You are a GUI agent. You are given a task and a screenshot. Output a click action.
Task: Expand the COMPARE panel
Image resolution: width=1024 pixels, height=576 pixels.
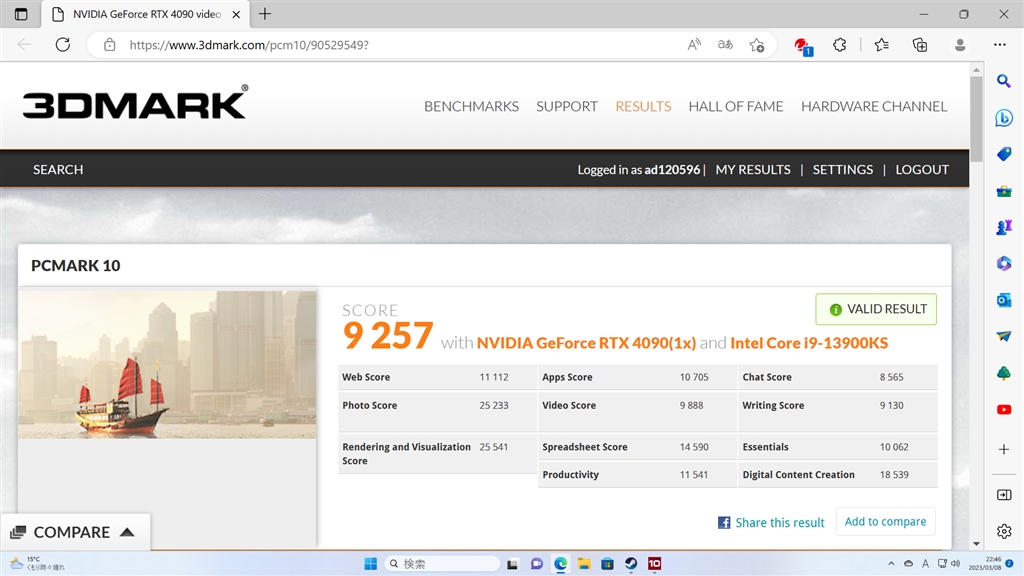[75, 532]
